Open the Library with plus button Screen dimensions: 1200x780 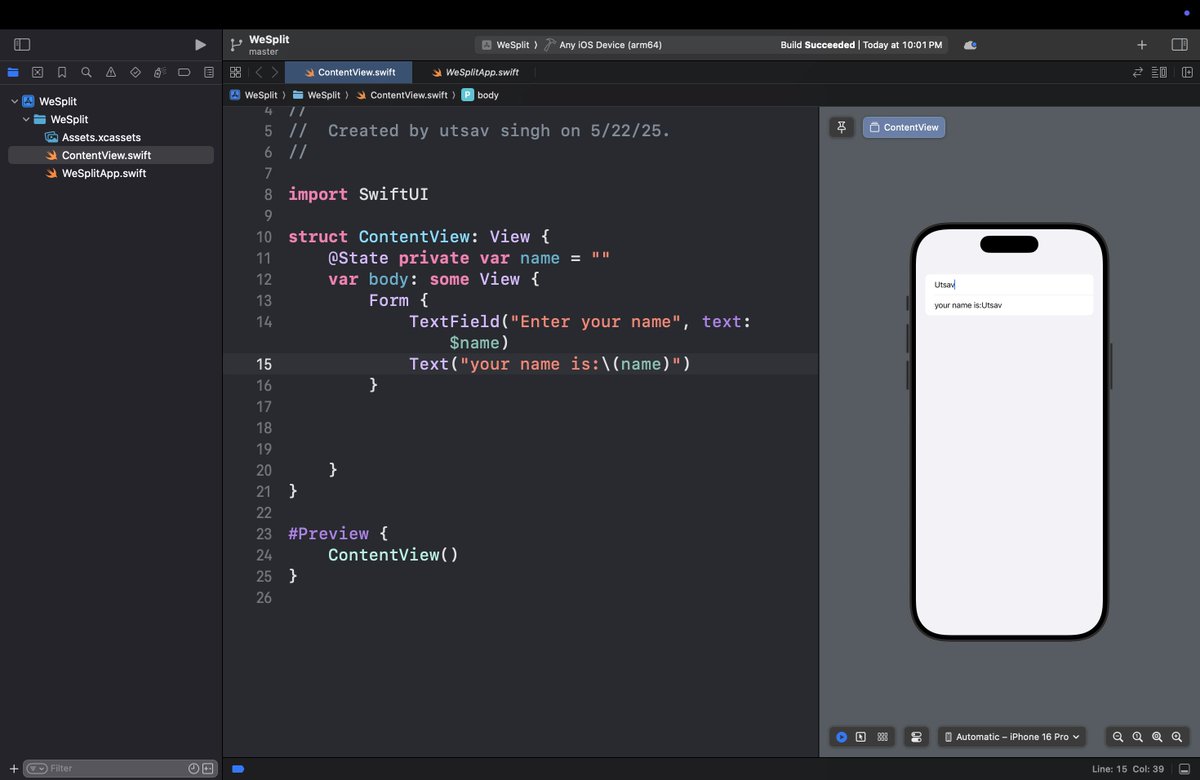point(1142,45)
